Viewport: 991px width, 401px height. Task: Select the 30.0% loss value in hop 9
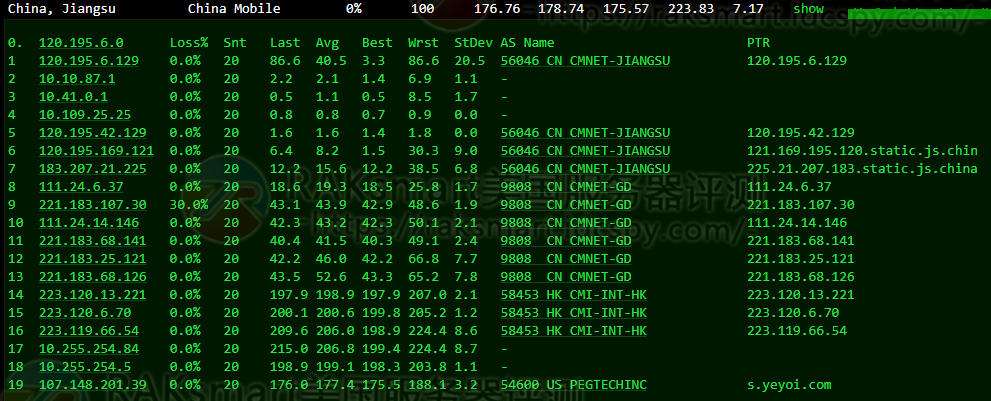[x=189, y=205]
